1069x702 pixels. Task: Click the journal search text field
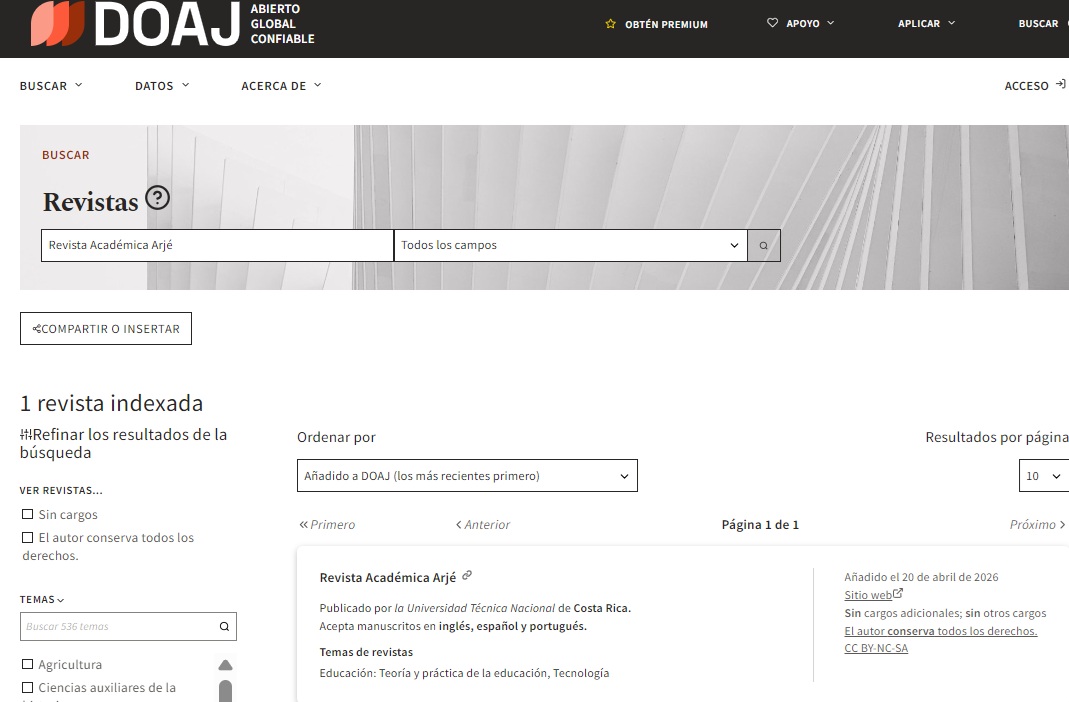pyautogui.click(x=217, y=245)
